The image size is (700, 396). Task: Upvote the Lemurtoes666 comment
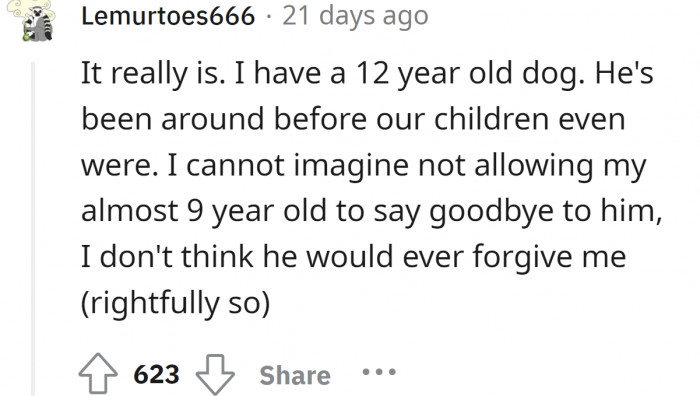point(98,373)
